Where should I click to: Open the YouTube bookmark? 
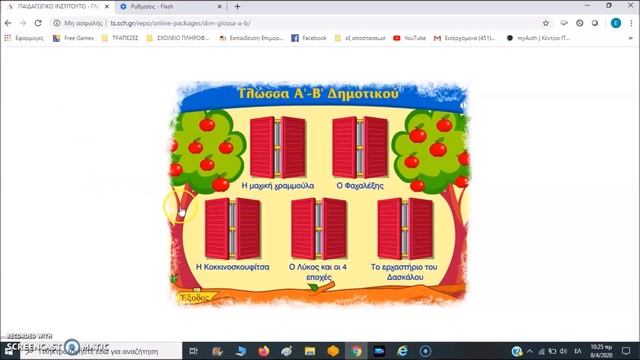pos(409,38)
